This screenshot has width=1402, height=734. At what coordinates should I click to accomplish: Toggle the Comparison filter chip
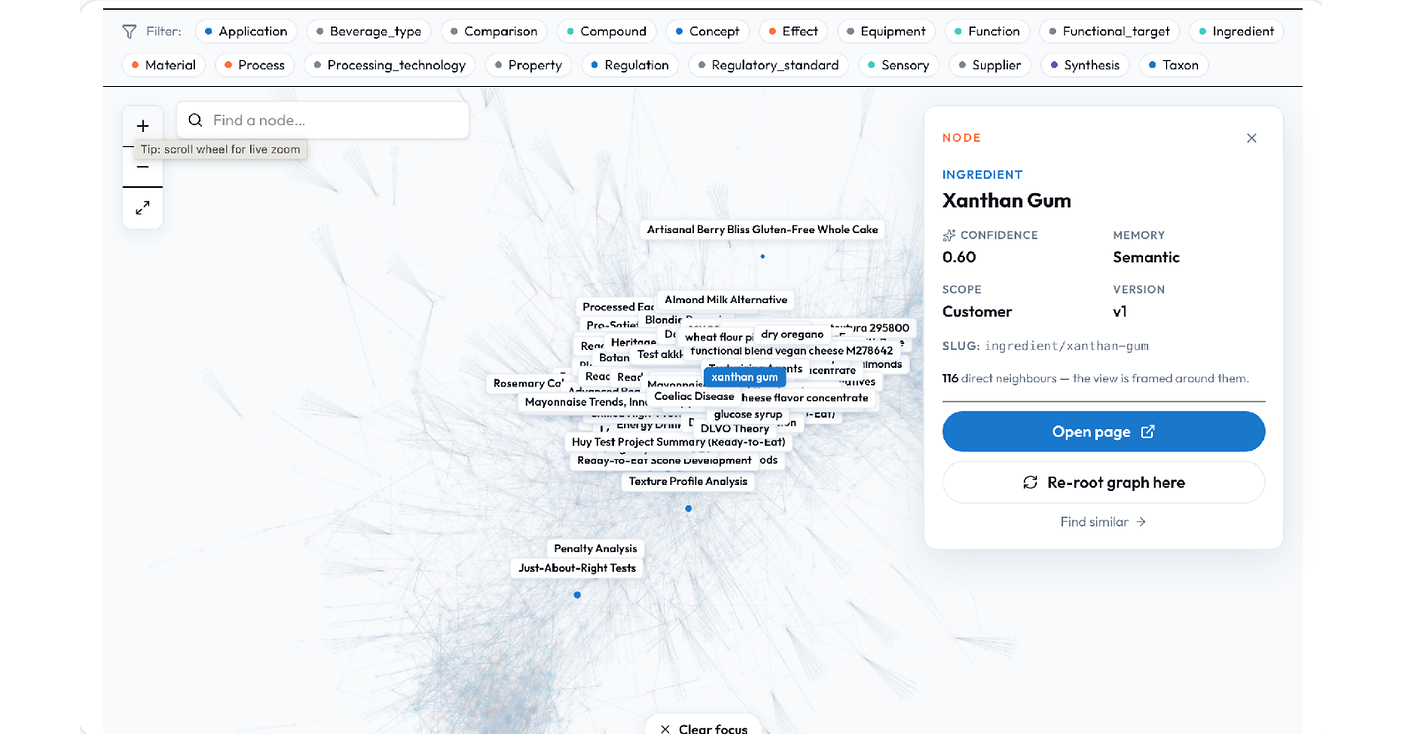tap(494, 32)
